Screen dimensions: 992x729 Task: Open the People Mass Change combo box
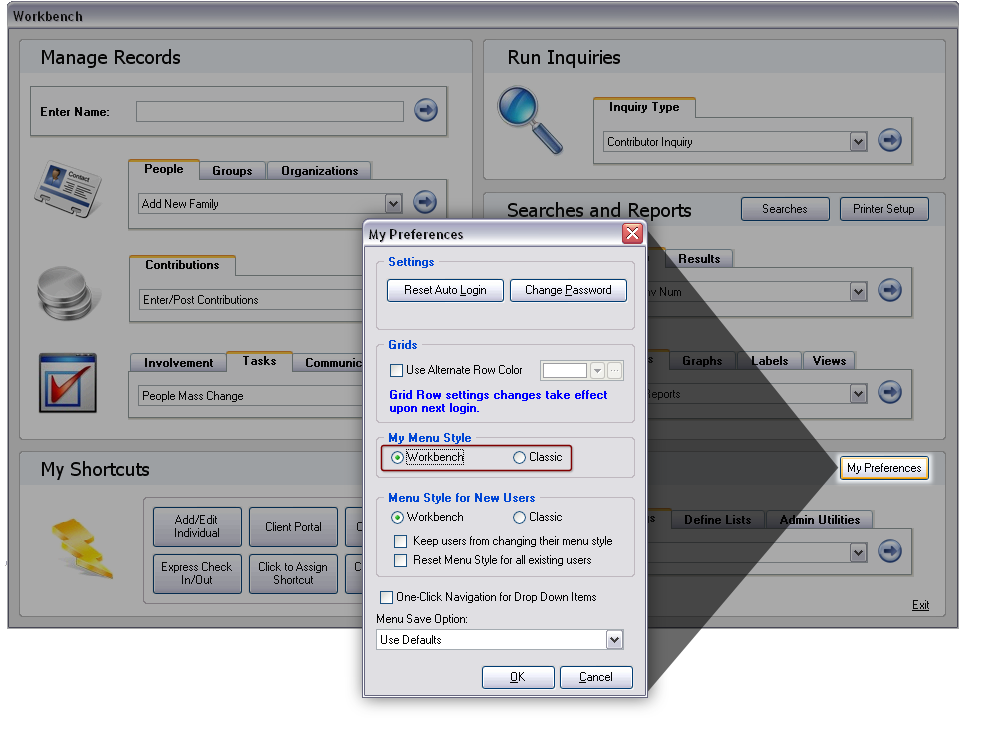pos(251,396)
